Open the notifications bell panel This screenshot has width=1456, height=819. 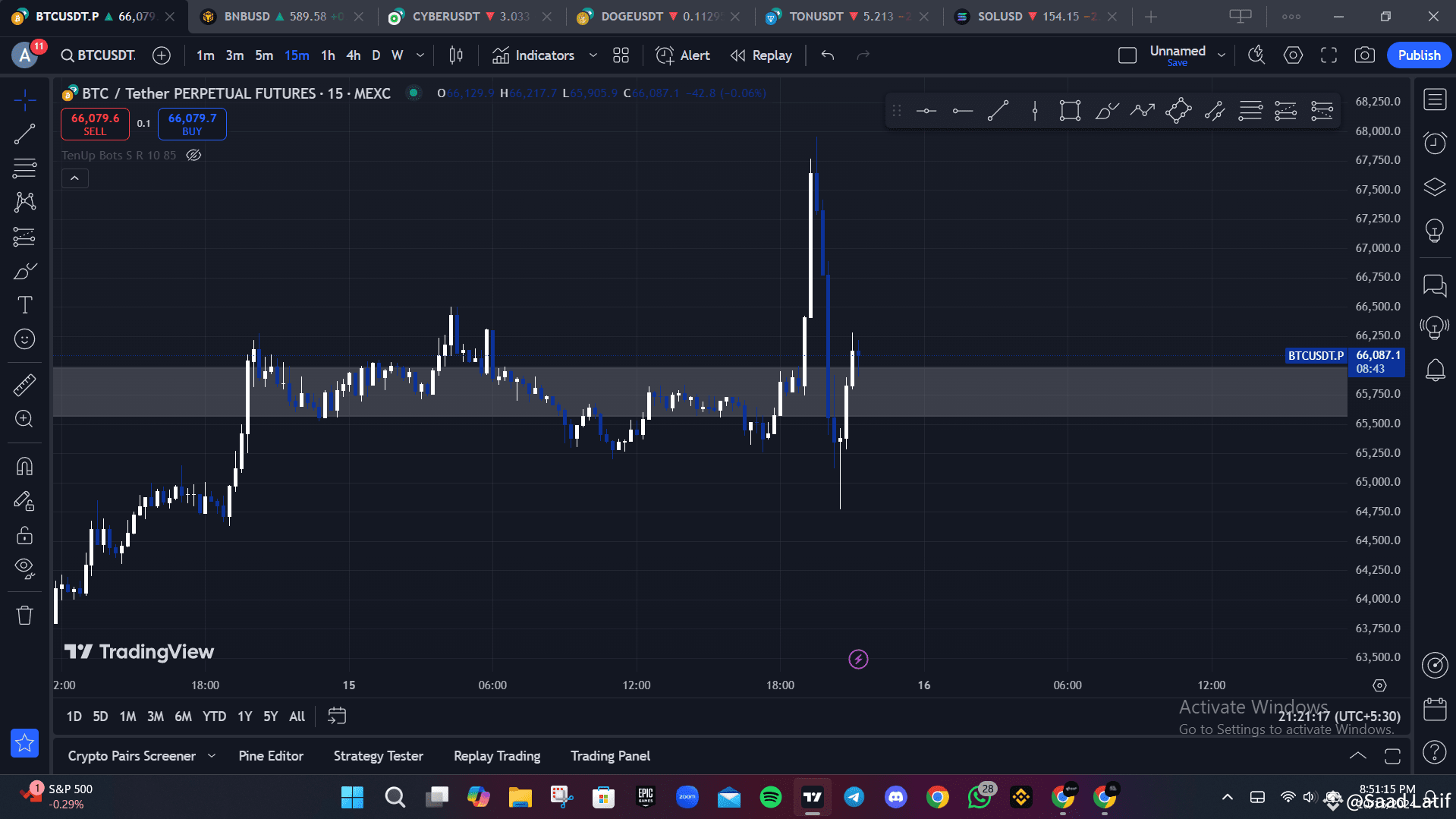[1435, 370]
